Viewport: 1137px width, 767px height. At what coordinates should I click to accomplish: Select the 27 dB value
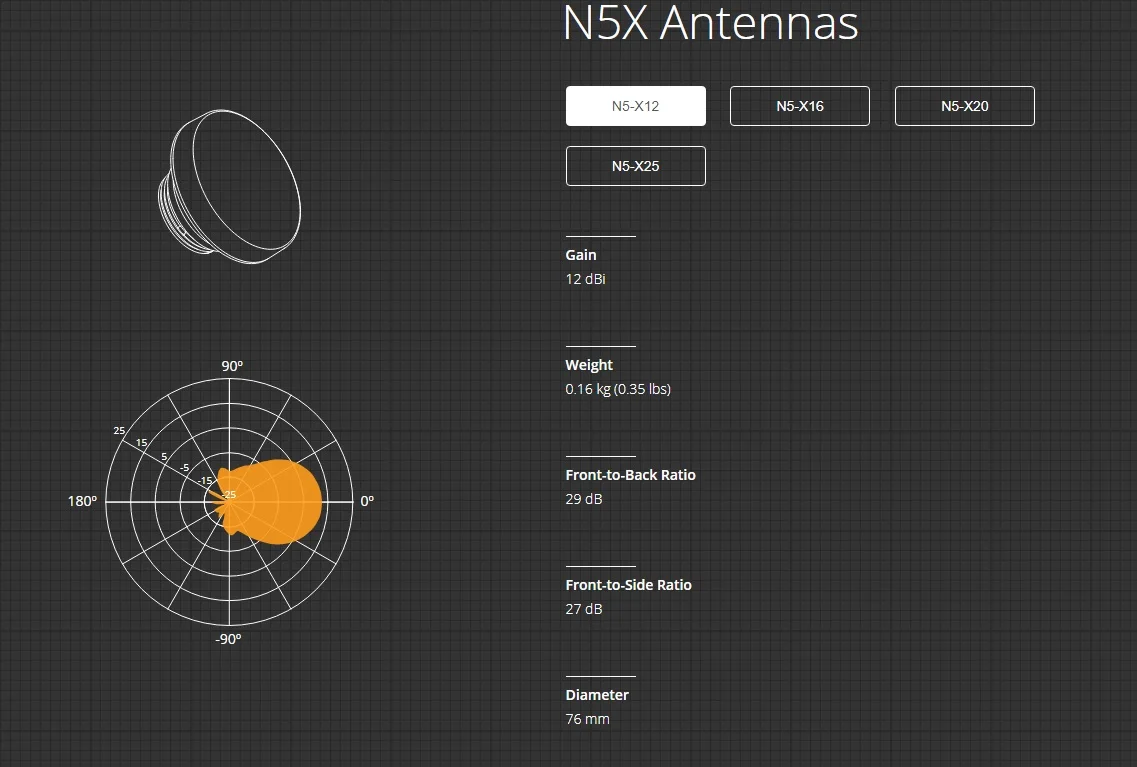pyautogui.click(x=584, y=609)
